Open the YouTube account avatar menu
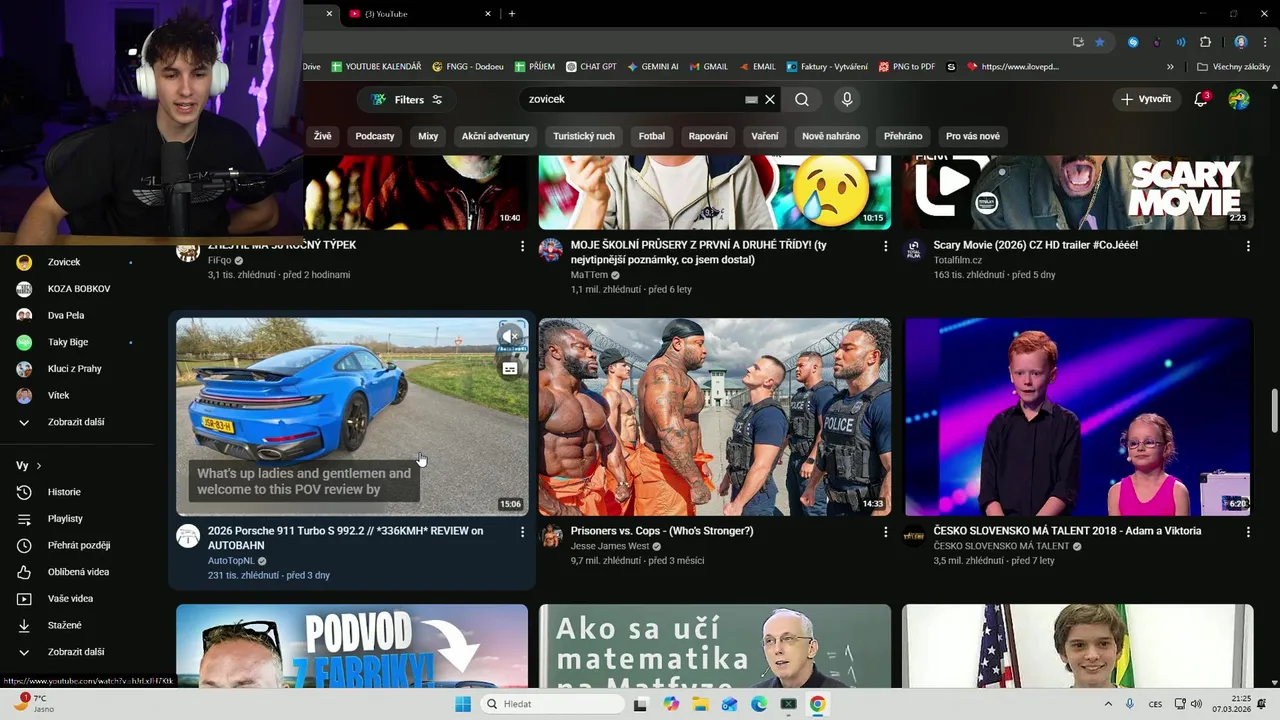Screen dimensions: 1280x720 [x=1239, y=100]
